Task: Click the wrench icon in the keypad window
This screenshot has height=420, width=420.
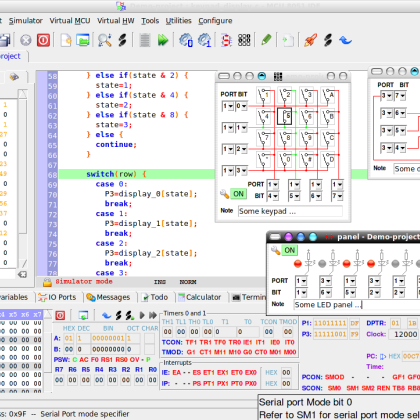Action: (x=224, y=194)
